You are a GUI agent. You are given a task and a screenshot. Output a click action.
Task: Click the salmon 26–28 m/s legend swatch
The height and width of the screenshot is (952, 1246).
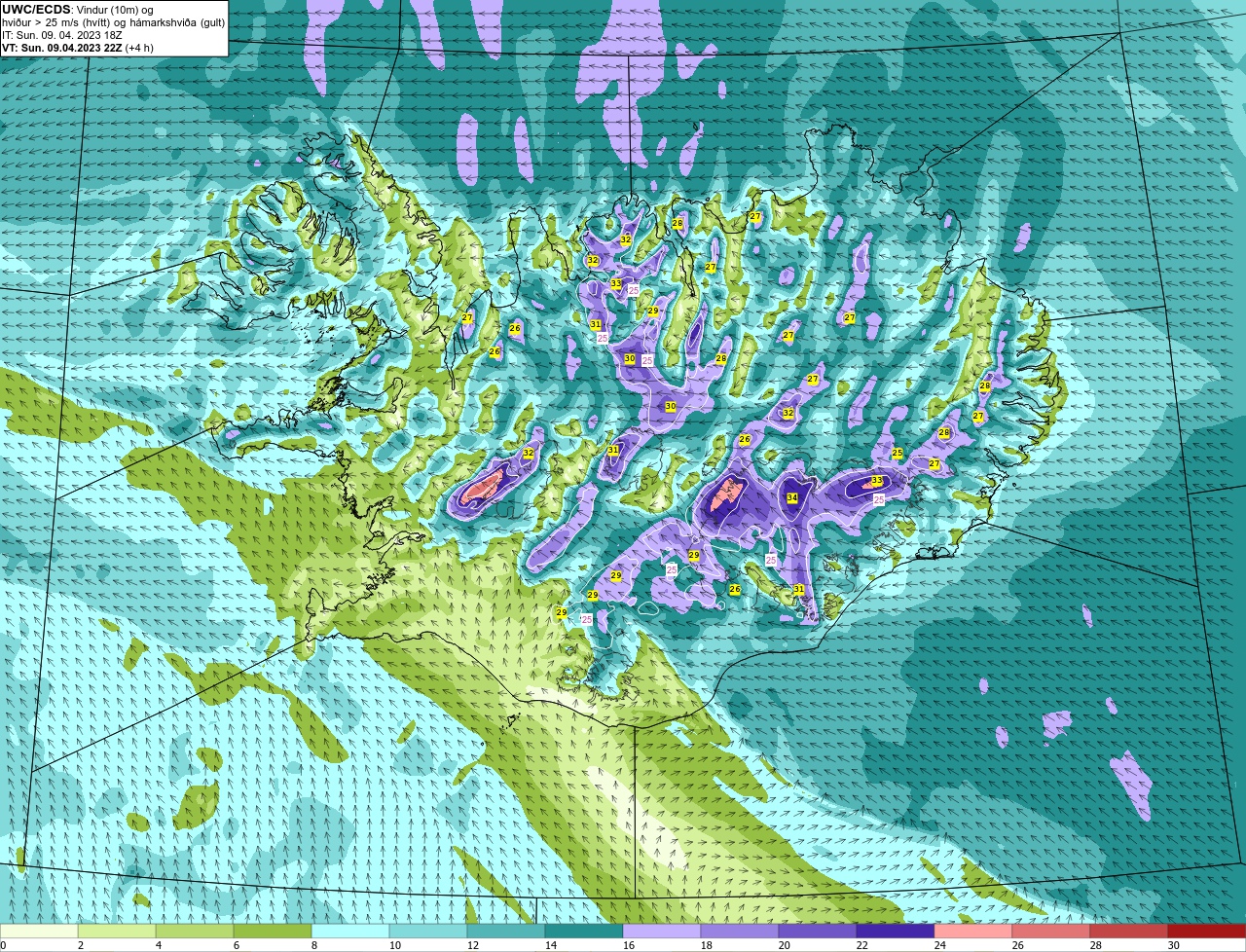(x=1051, y=932)
